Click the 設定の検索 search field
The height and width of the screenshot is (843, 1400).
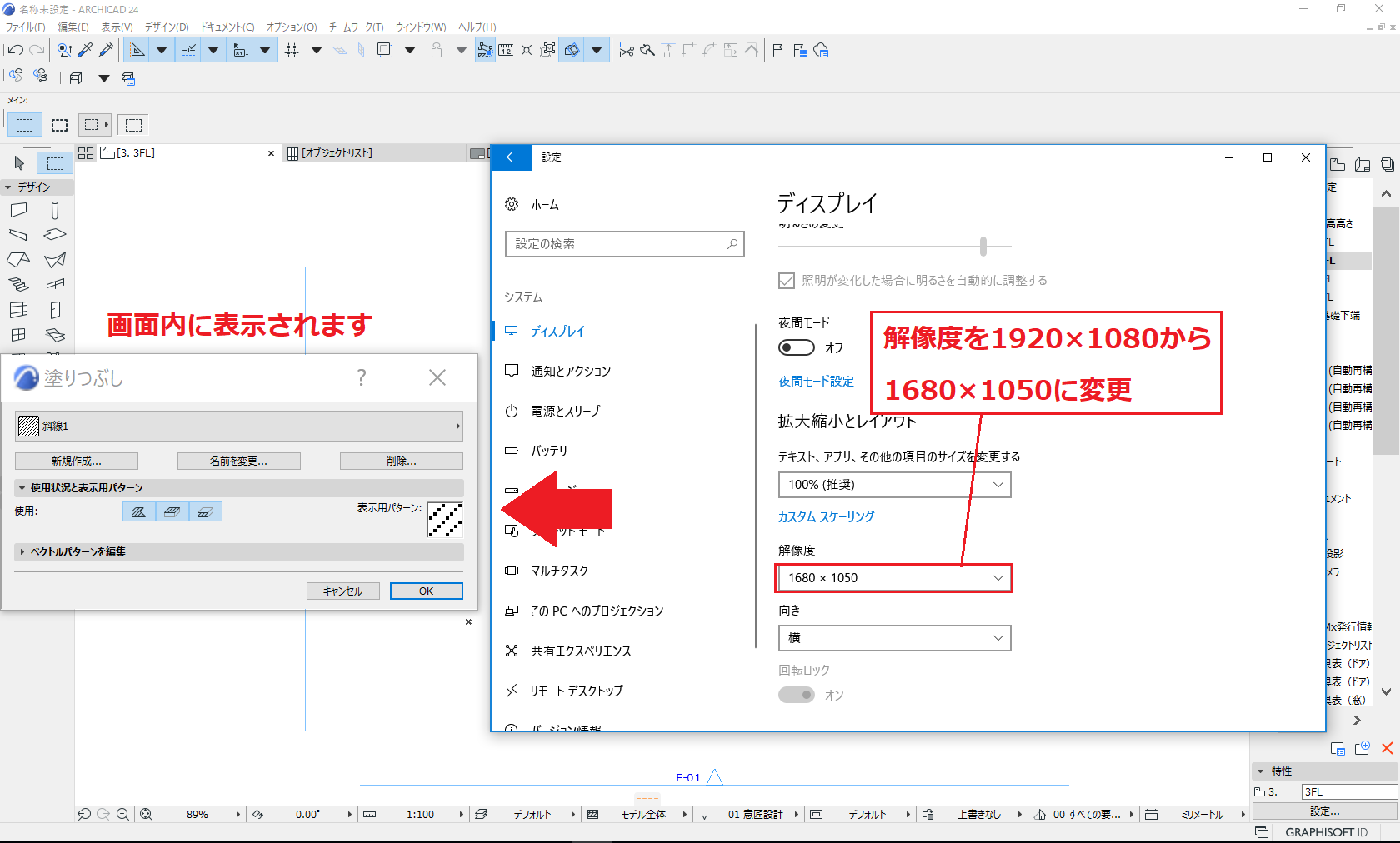pyautogui.click(x=624, y=244)
